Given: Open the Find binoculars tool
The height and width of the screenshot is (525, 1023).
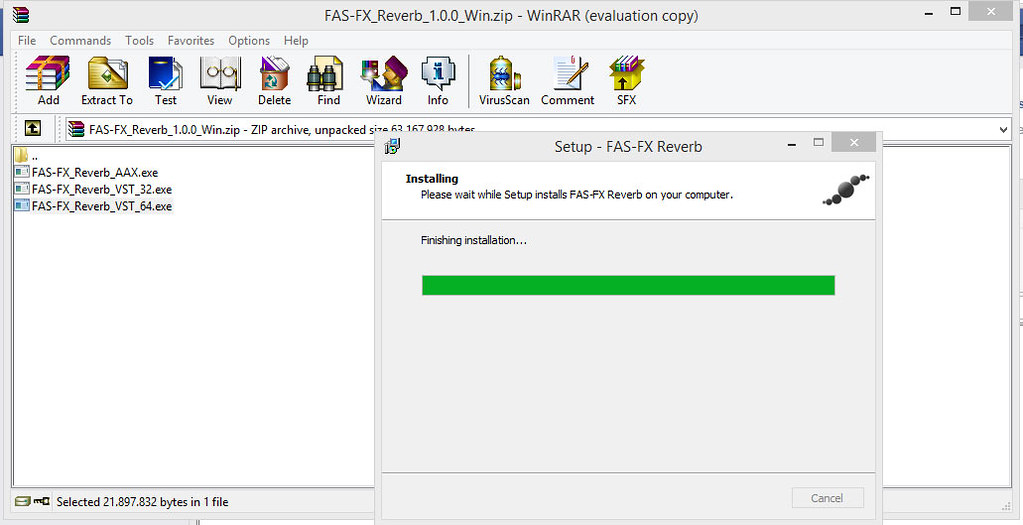Looking at the screenshot, I should [x=329, y=80].
